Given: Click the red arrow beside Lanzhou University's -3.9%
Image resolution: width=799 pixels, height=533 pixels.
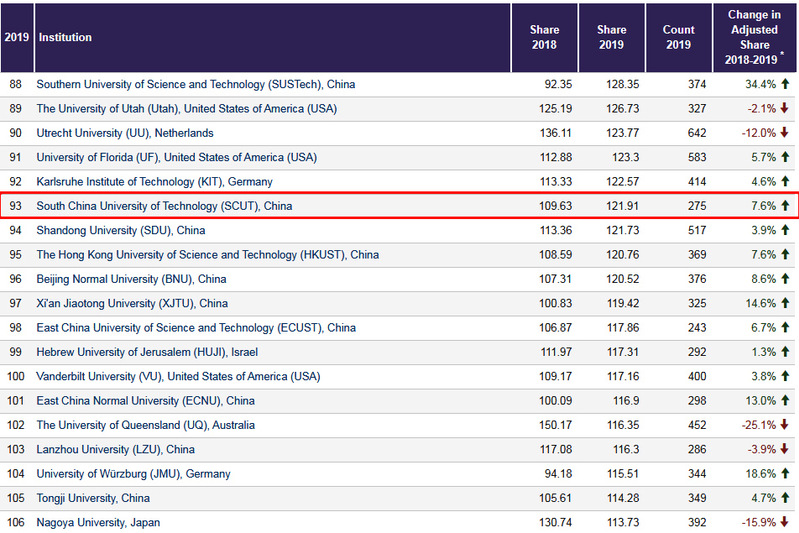Looking at the screenshot, I should 785,449.
